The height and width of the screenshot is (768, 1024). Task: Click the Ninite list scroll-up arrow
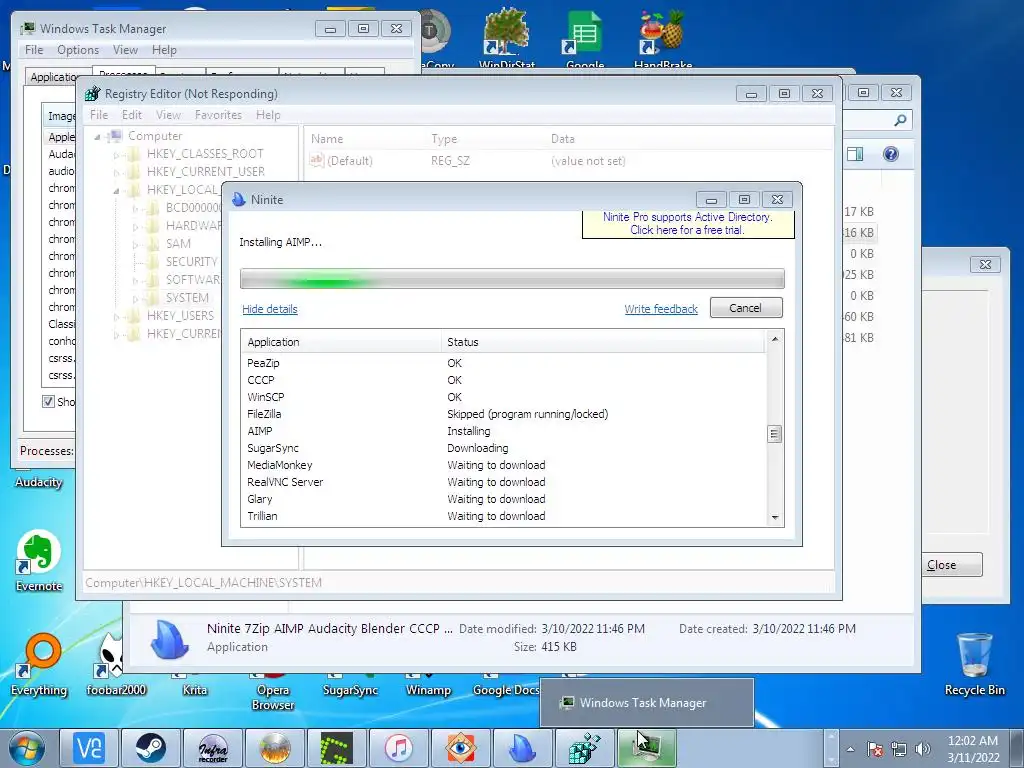(775, 339)
